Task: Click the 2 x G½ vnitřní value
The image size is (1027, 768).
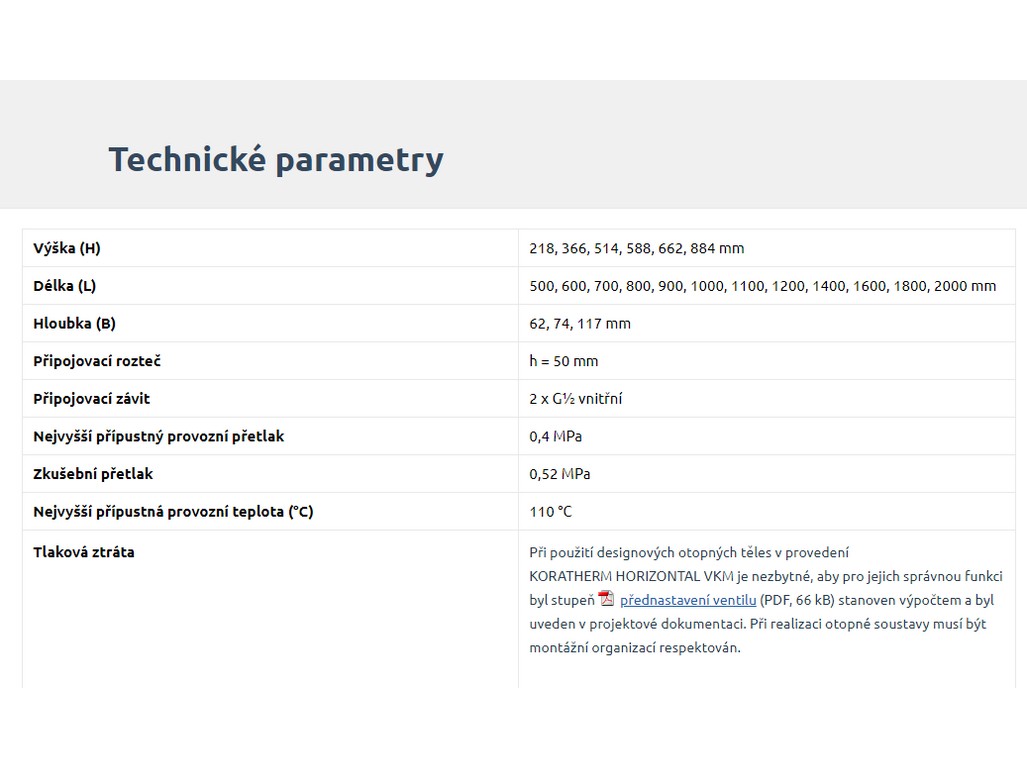Action: tap(576, 399)
